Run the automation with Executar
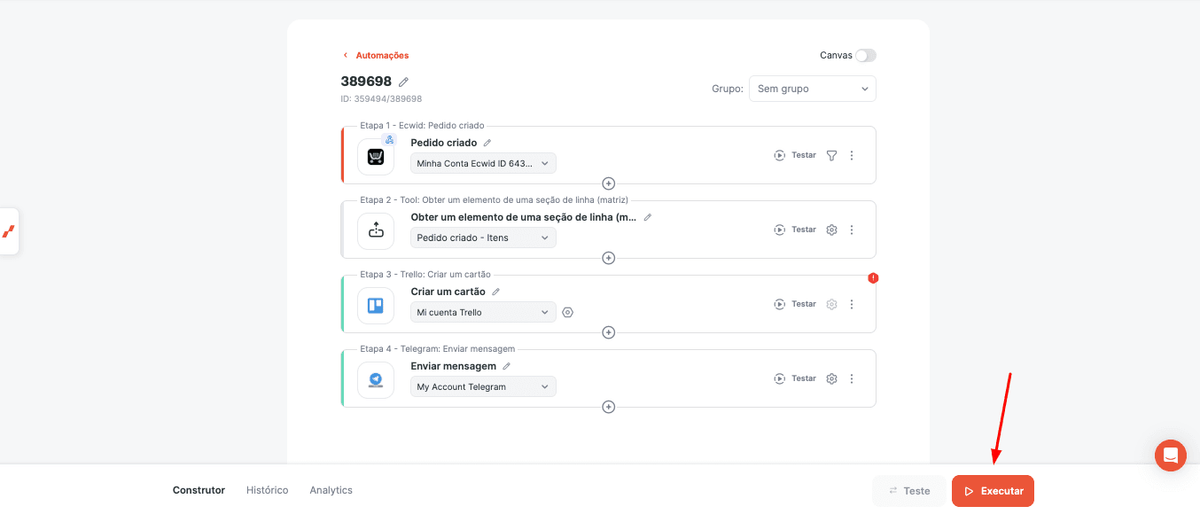Viewport: 1200px width, 514px height. point(993,491)
